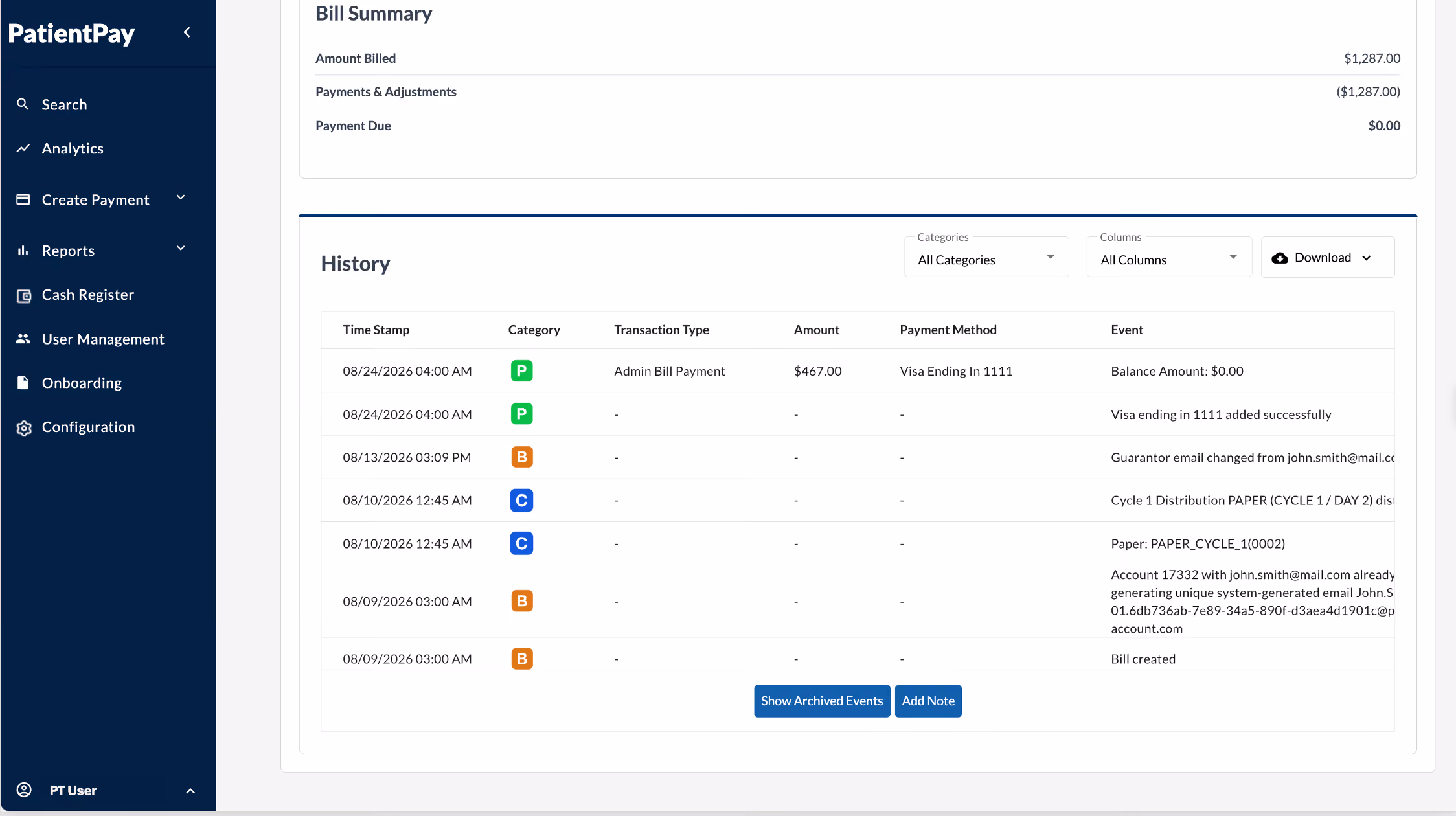Click the User Management people icon
The height and width of the screenshot is (816, 1456).
point(23,339)
